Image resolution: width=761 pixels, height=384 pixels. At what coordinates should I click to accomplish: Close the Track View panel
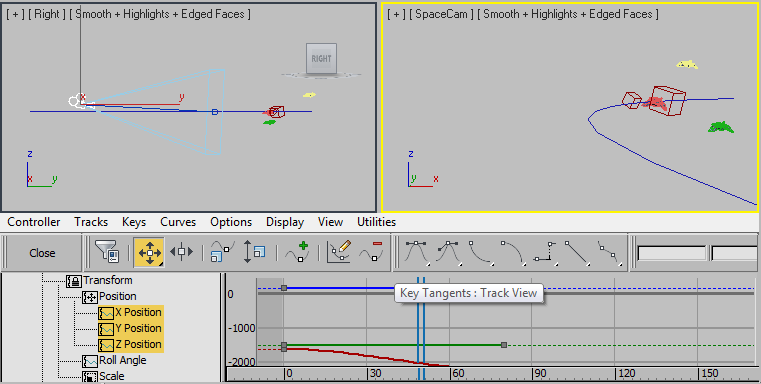42,253
